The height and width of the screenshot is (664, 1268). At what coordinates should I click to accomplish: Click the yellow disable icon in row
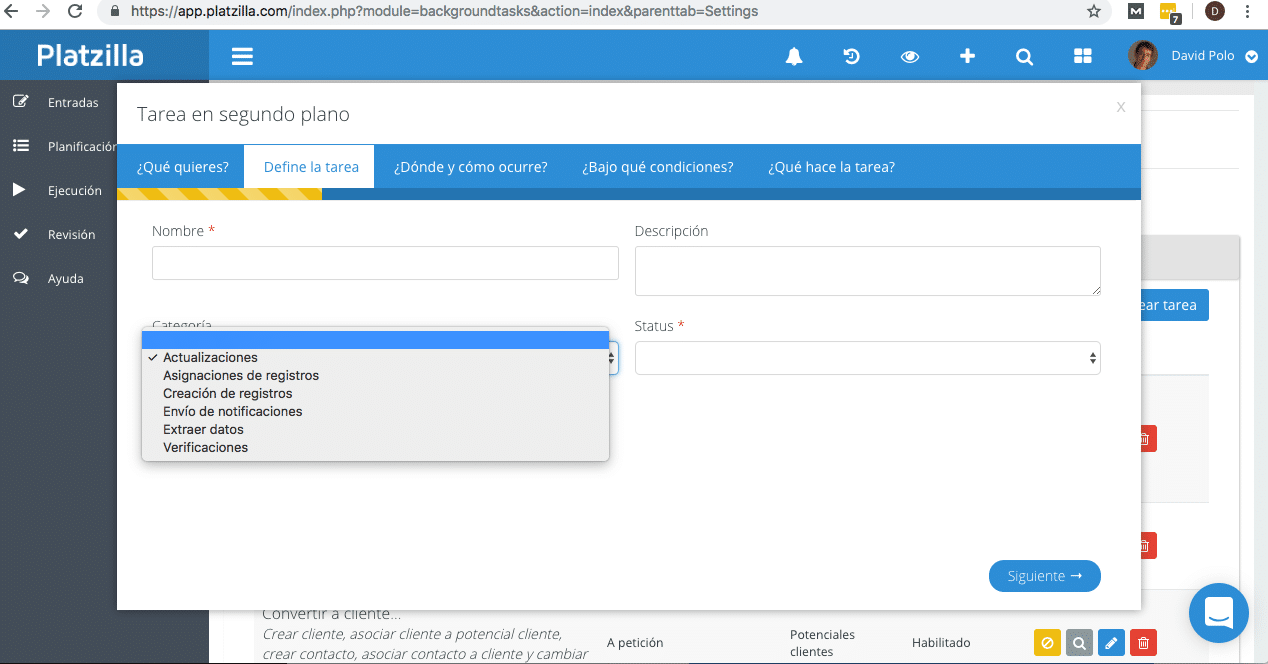pyautogui.click(x=1047, y=643)
